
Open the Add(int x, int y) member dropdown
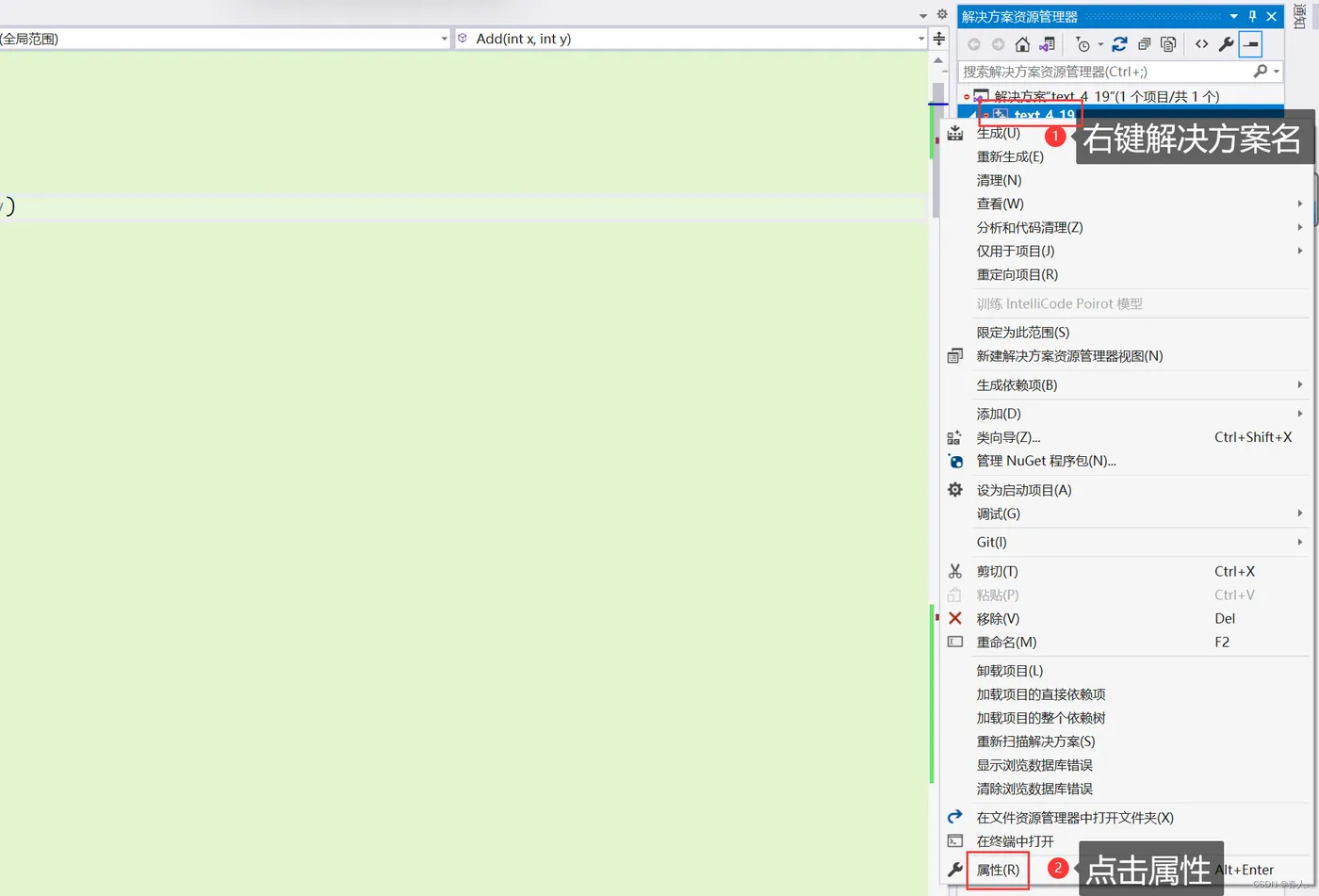point(920,38)
